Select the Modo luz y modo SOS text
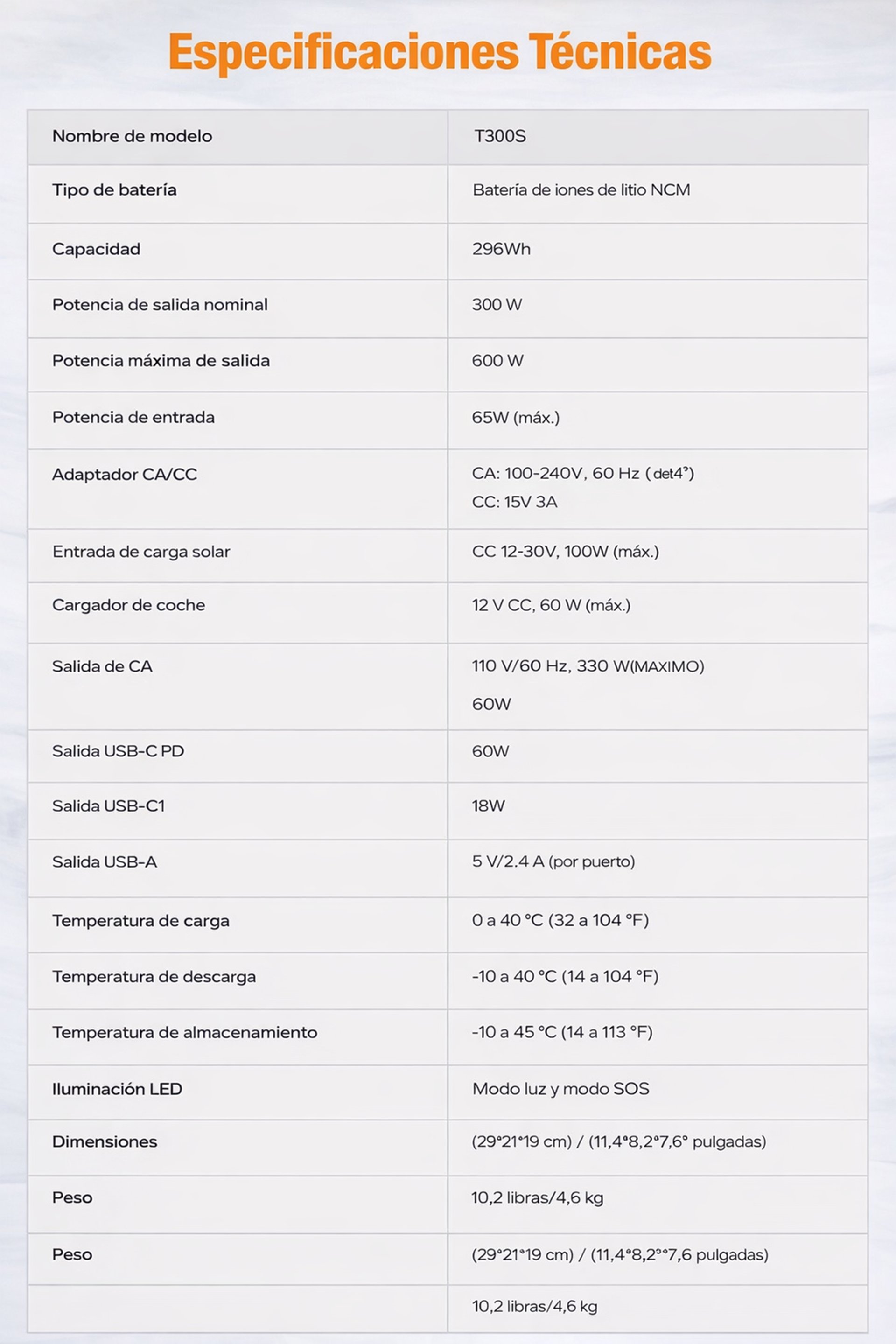The height and width of the screenshot is (1344, 896). tap(560, 1089)
